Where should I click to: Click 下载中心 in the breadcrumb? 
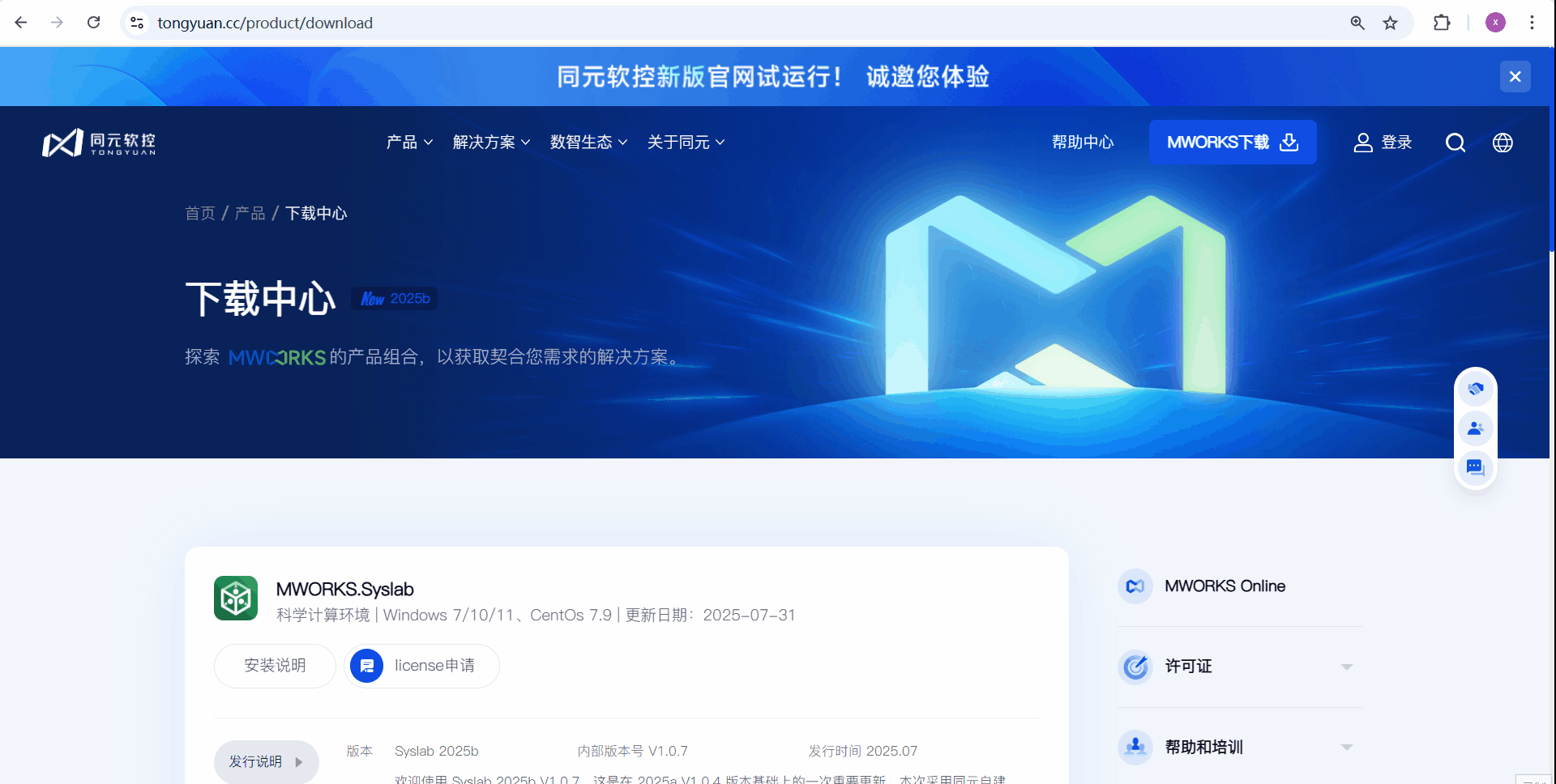pos(316,213)
